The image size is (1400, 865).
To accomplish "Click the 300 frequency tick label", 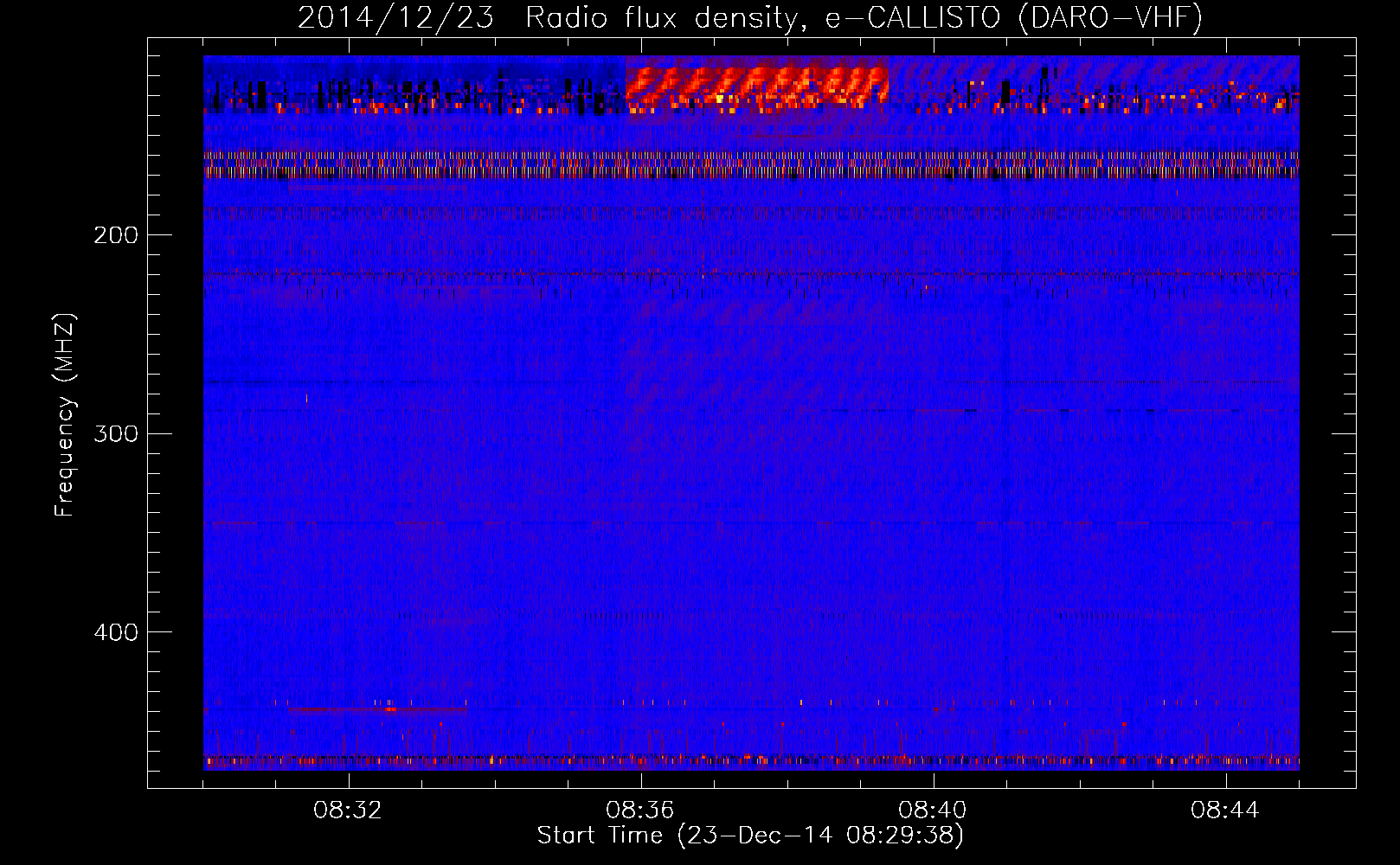I will (116, 433).
